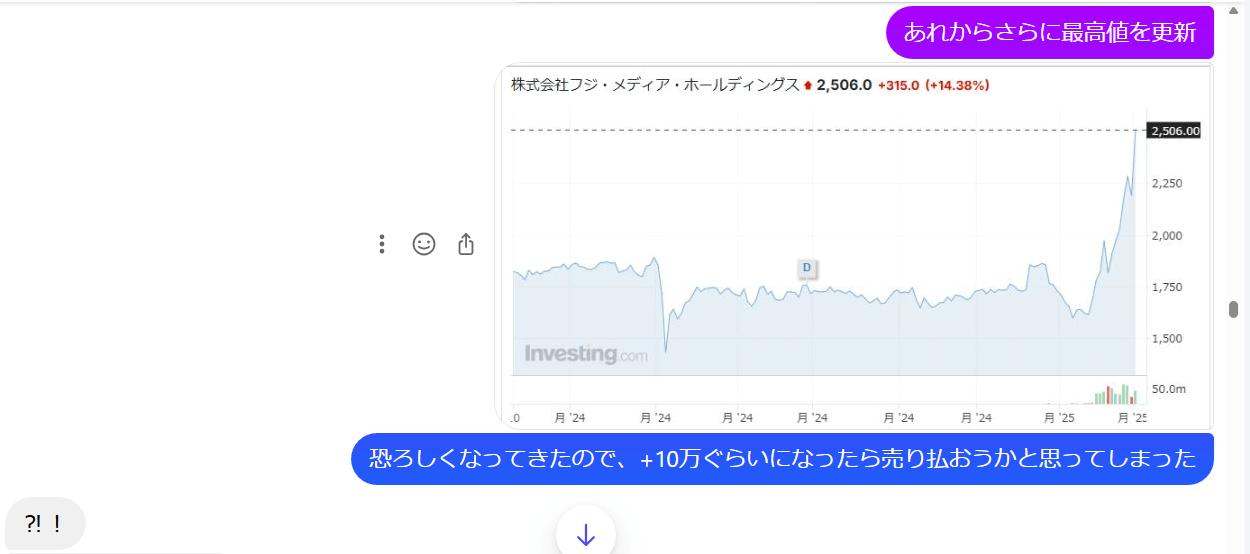The image size is (1250, 554).
Task: Click the red up-arrow price indicator
Action: [x=808, y=86]
